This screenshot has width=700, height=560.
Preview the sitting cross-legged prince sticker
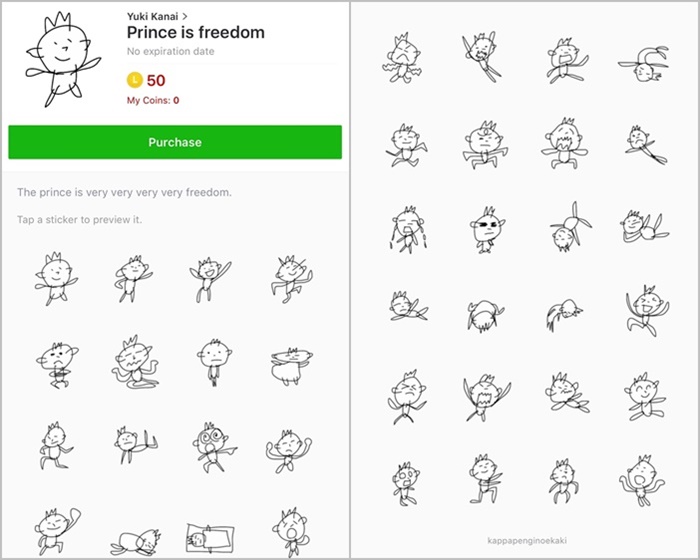click(x=134, y=363)
